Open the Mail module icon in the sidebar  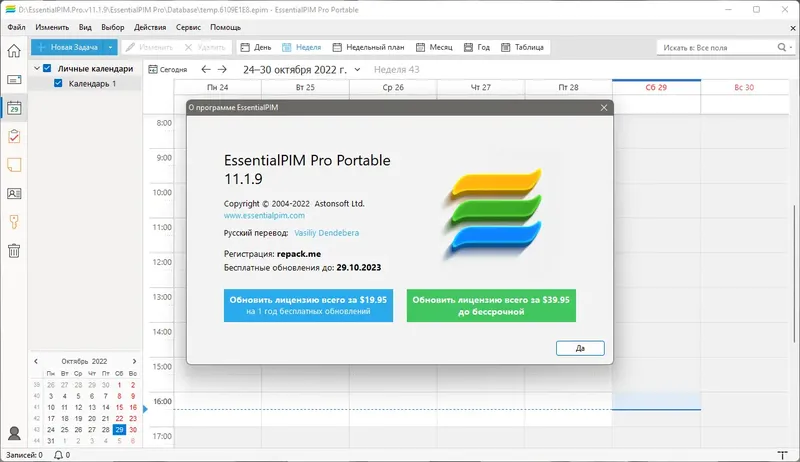click(14, 80)
